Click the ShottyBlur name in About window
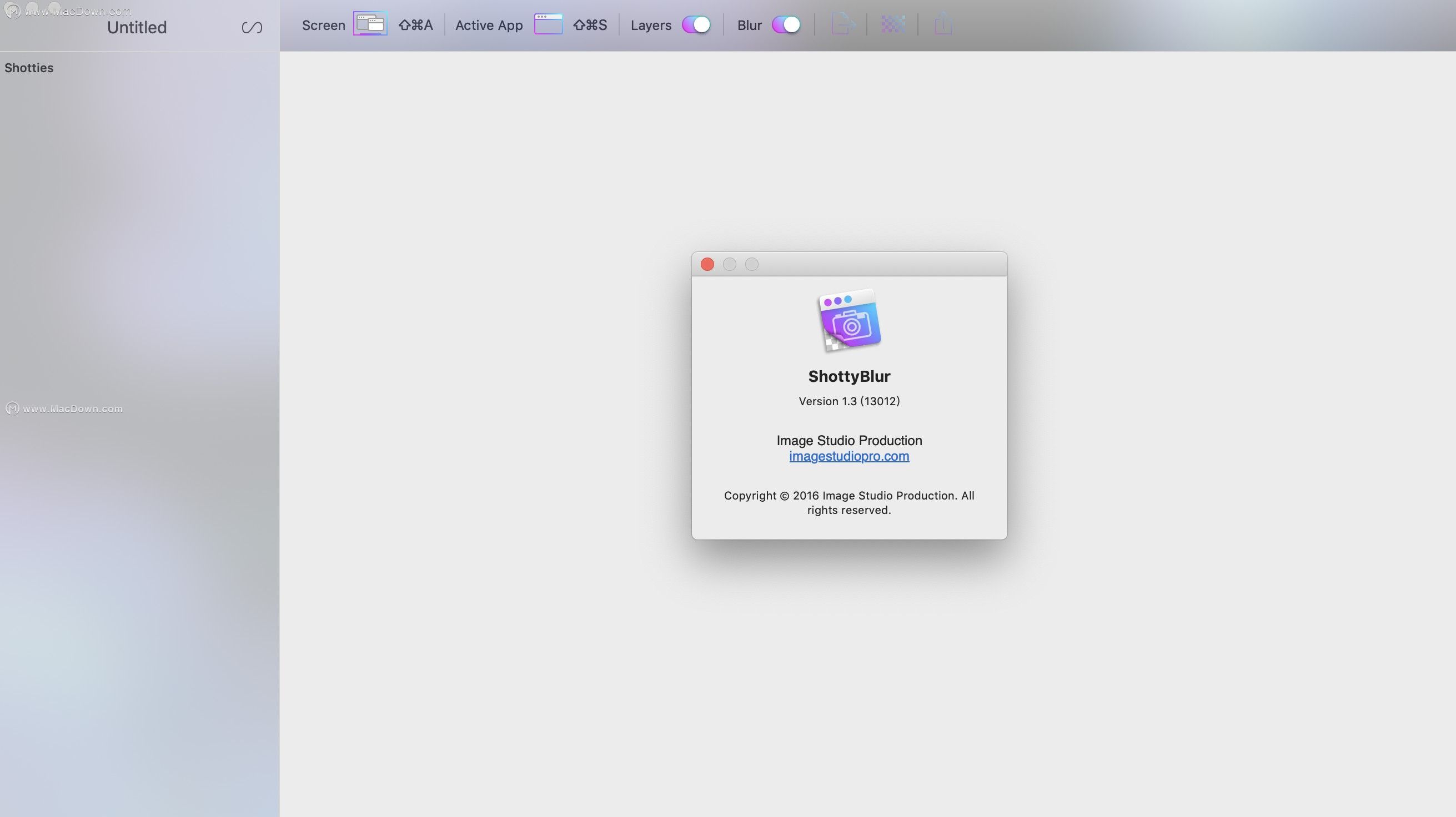Viewport: 1456px width, 817px height. [x=849, y=376]
